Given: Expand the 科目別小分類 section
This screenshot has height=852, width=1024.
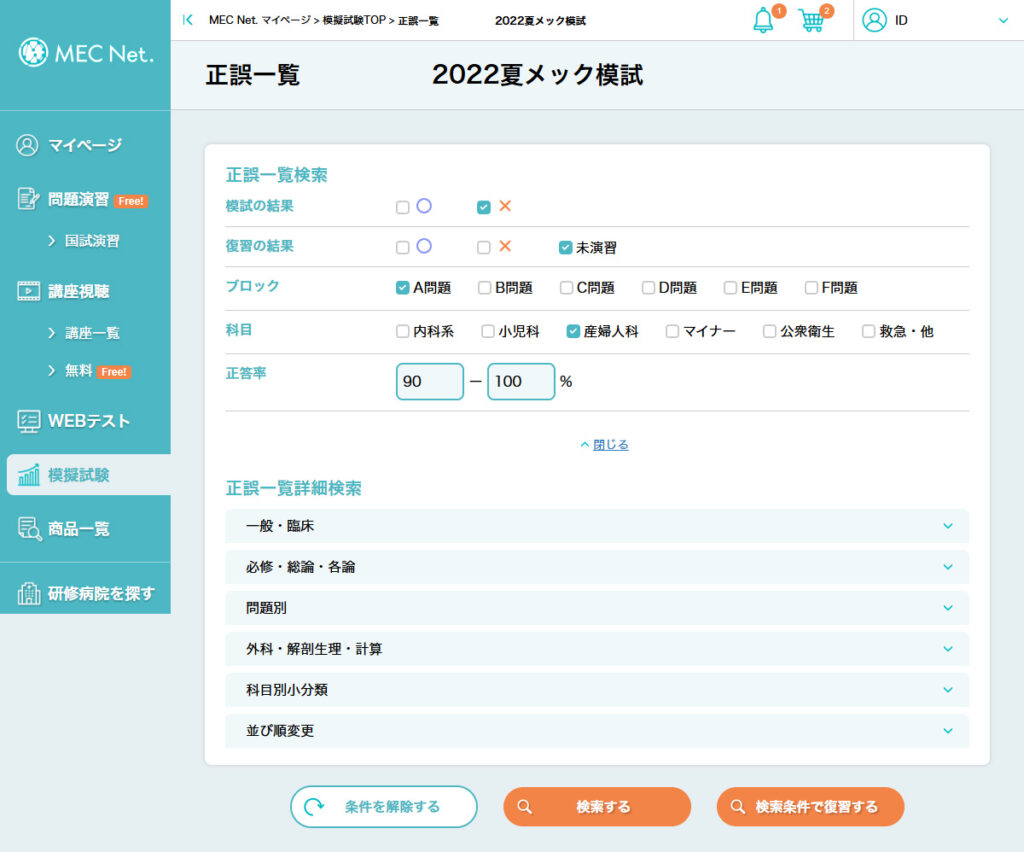Looking at the screenshot, I should [597, 690].
